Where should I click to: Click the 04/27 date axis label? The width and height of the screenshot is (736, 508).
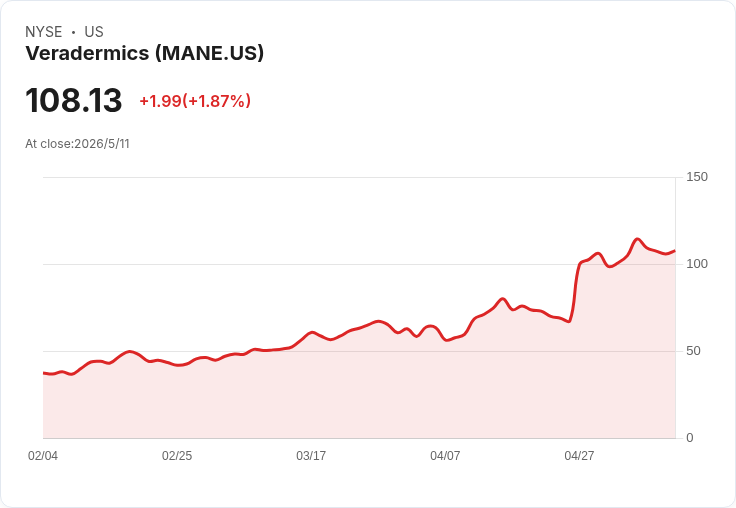[579, 456]
